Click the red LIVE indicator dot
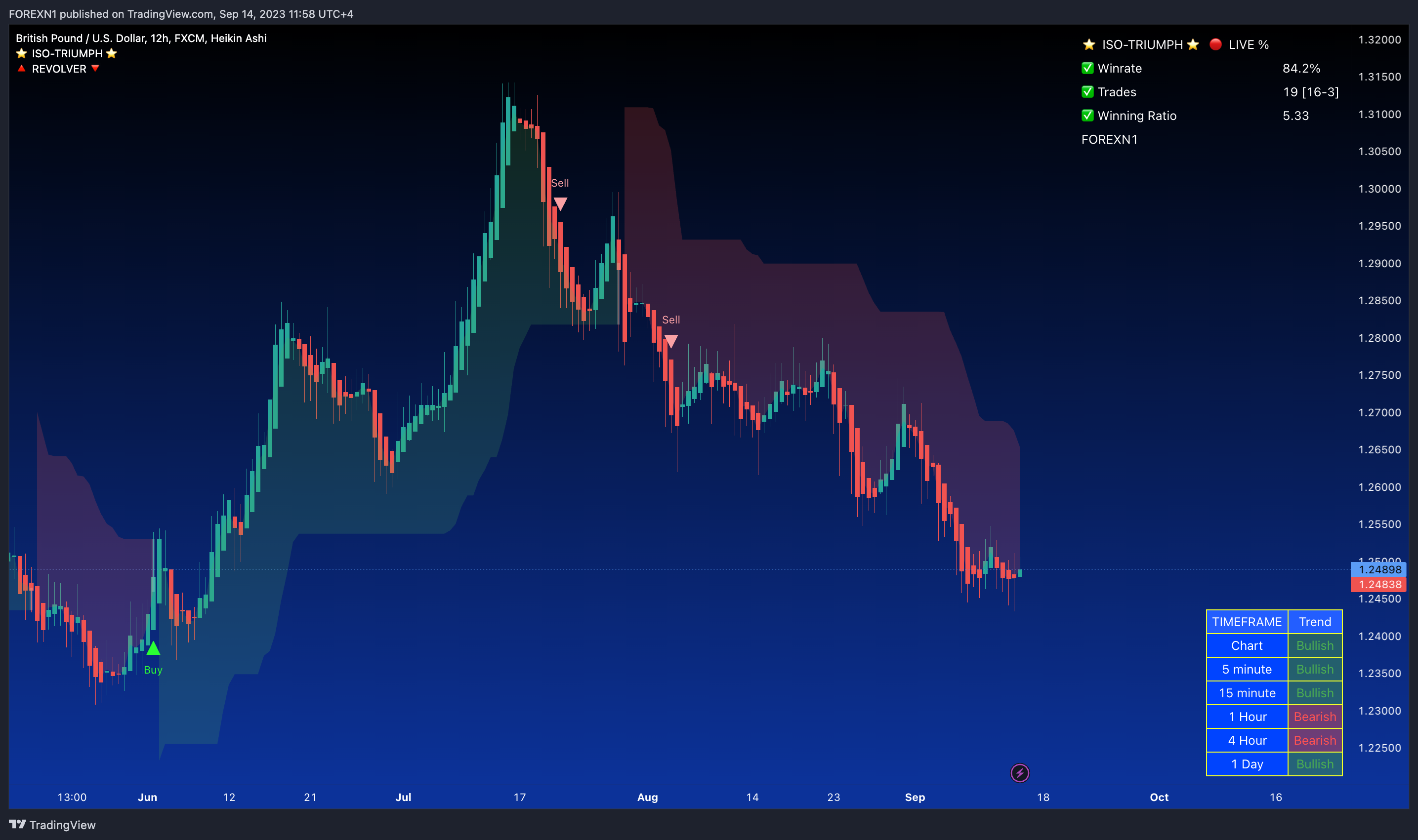Viewport: 1418px width, 840px height. [1215, 44]
